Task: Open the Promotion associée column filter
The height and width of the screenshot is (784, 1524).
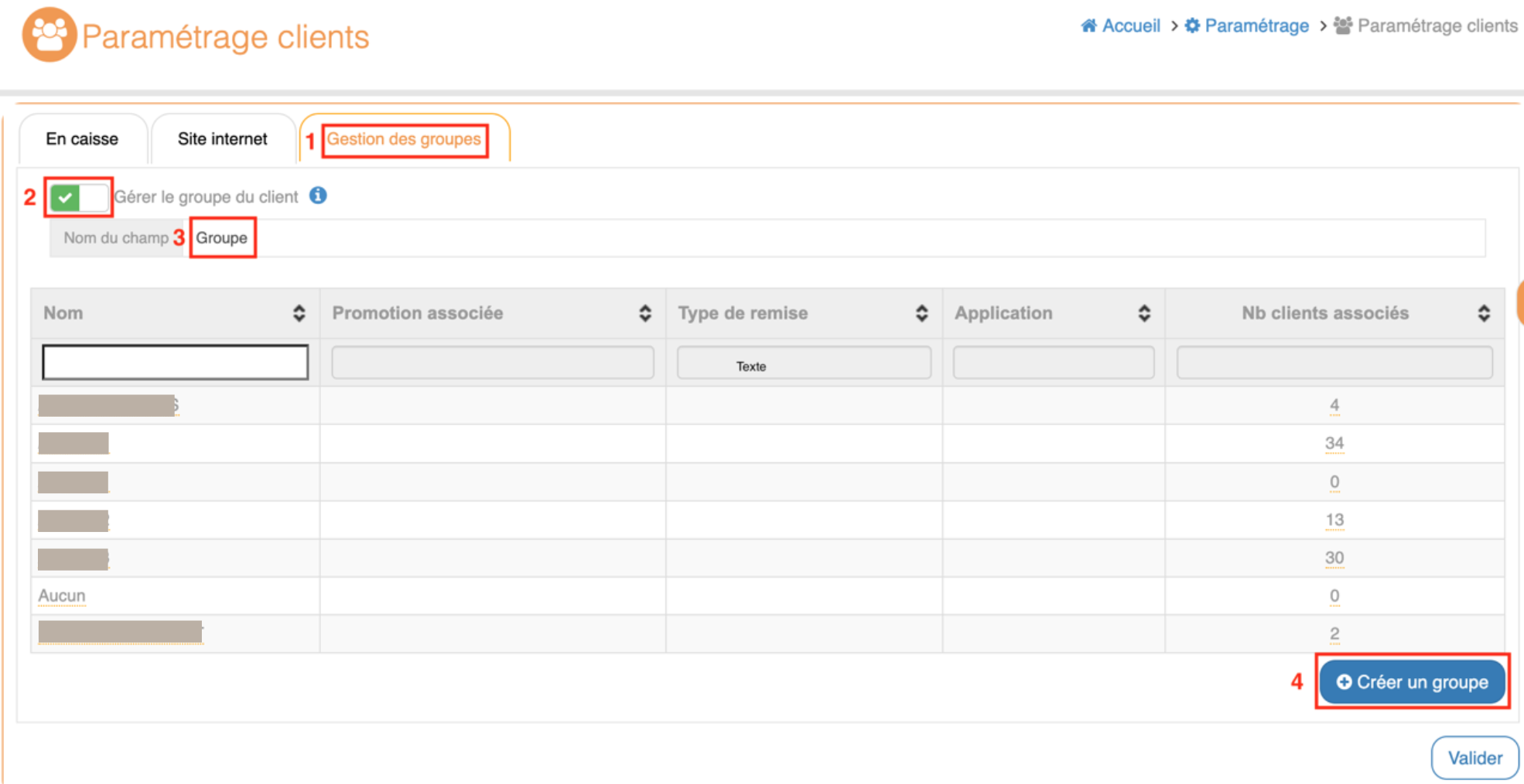Action: tap(492, 363)
